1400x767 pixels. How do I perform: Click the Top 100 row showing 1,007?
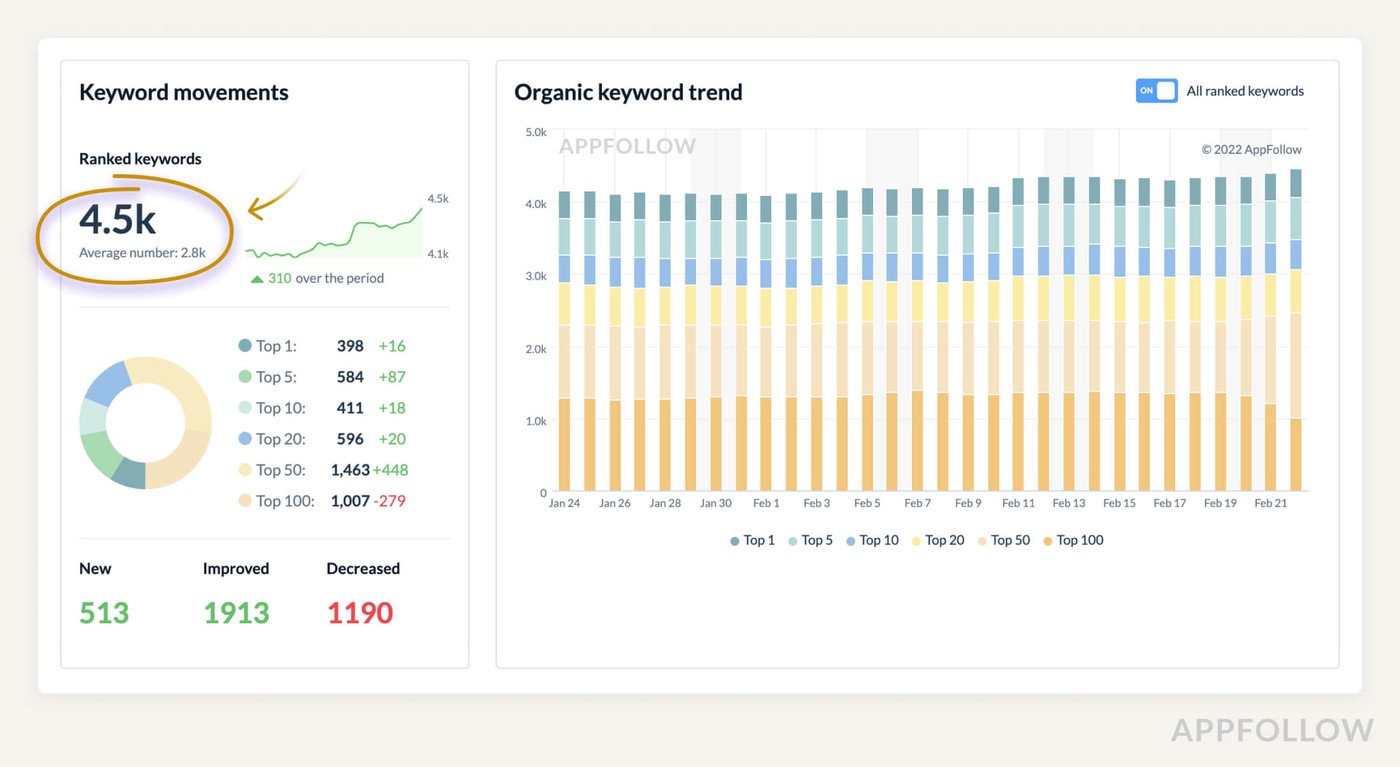pos(321,501)
